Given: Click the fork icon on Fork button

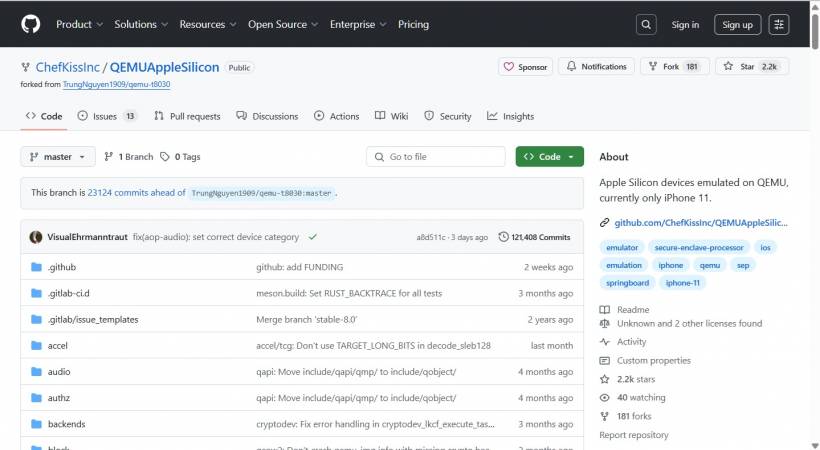Looking at the screenshot, I should tap(653, 66).
